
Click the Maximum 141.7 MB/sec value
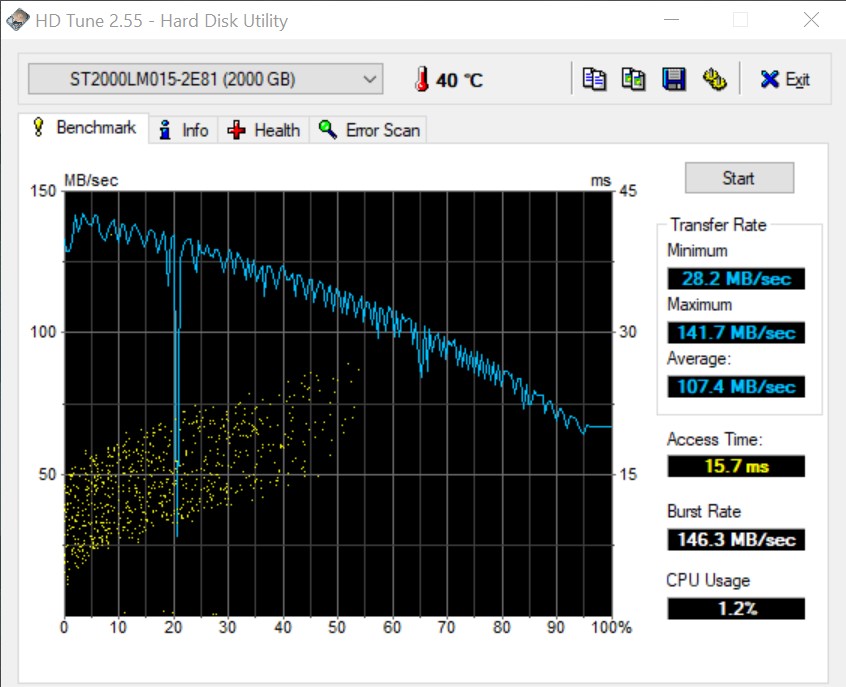tap(735, 333)
